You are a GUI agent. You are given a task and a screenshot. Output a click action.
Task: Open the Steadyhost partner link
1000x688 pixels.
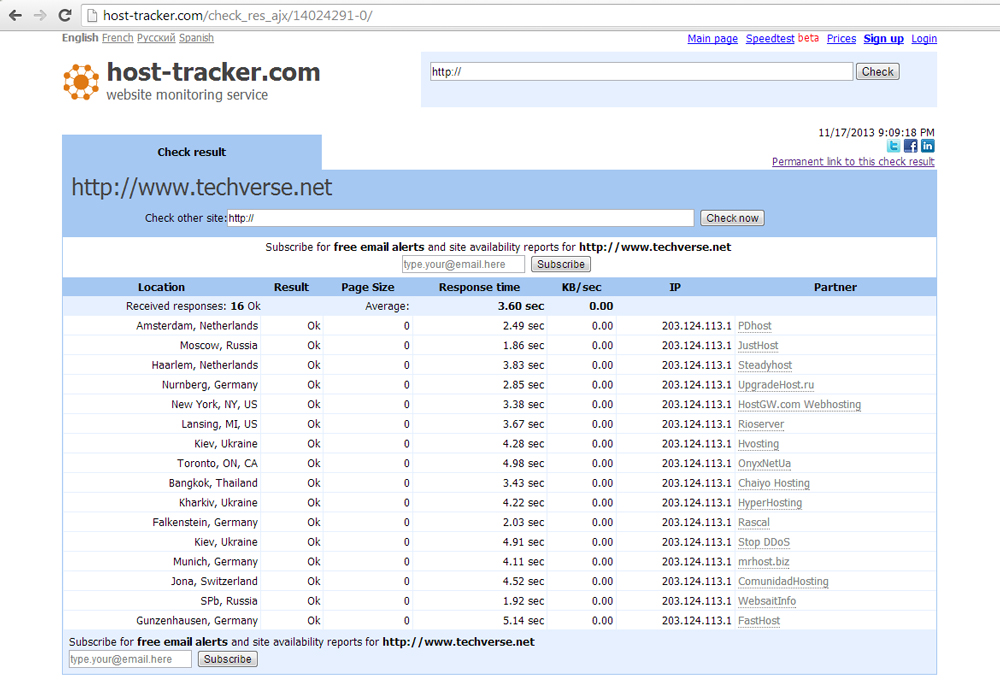[765, 365]
